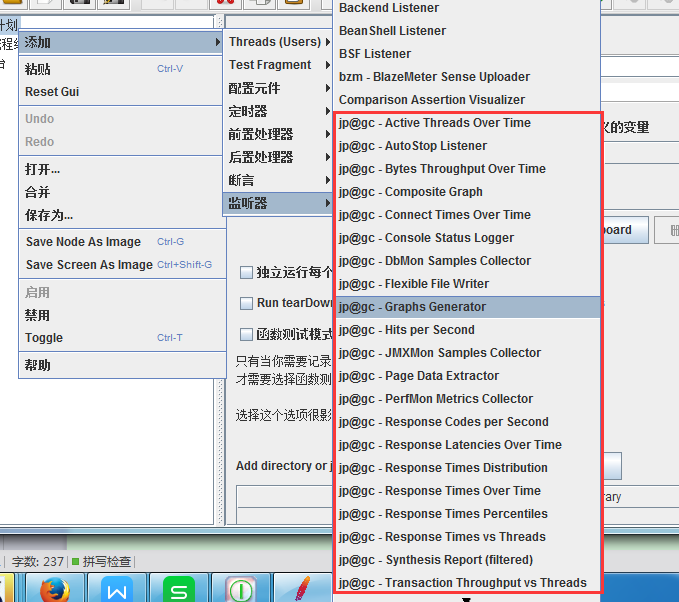
Task: Select highlighted jp@gc - Graphs Generator
Action: tap(468, 307)
